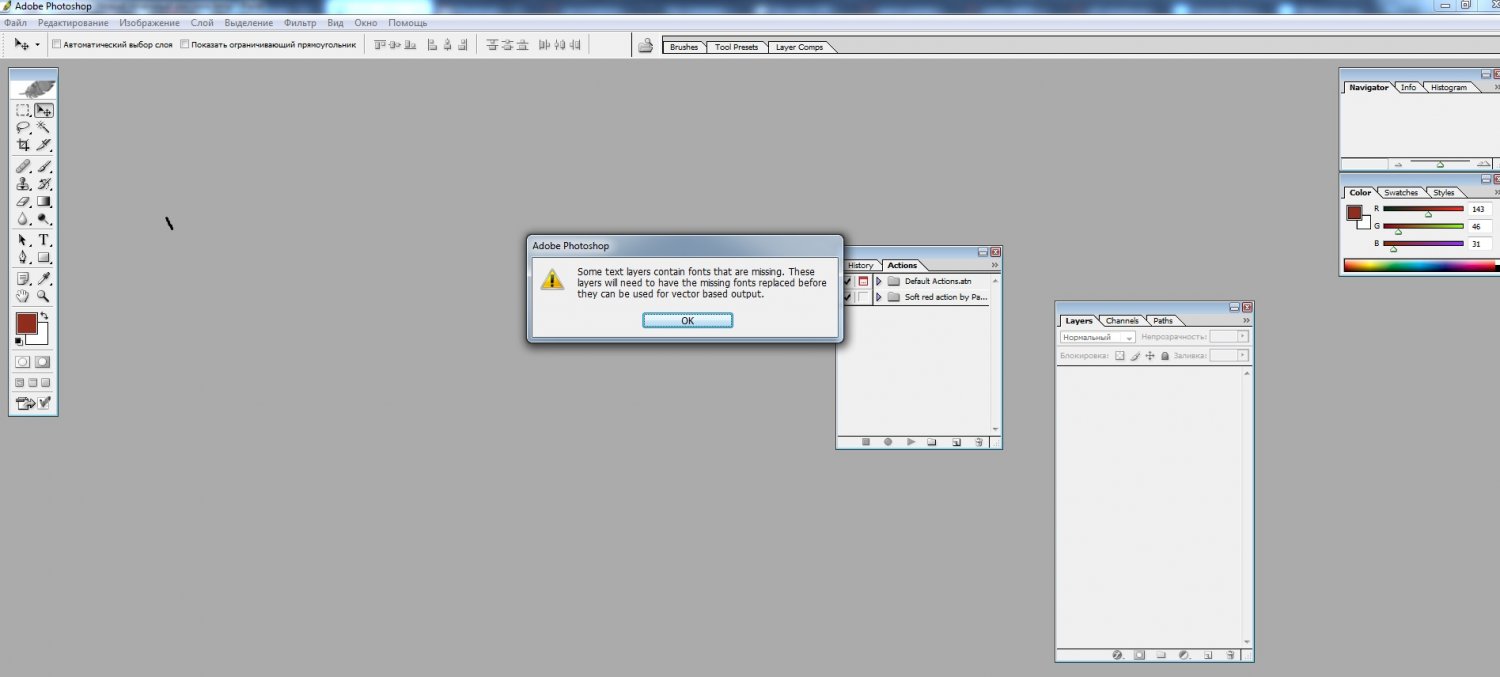Viewport: 1500px width, 677px height.
Task: Open the blend mode dropdown in Layers
Action: coord(1098,337)
